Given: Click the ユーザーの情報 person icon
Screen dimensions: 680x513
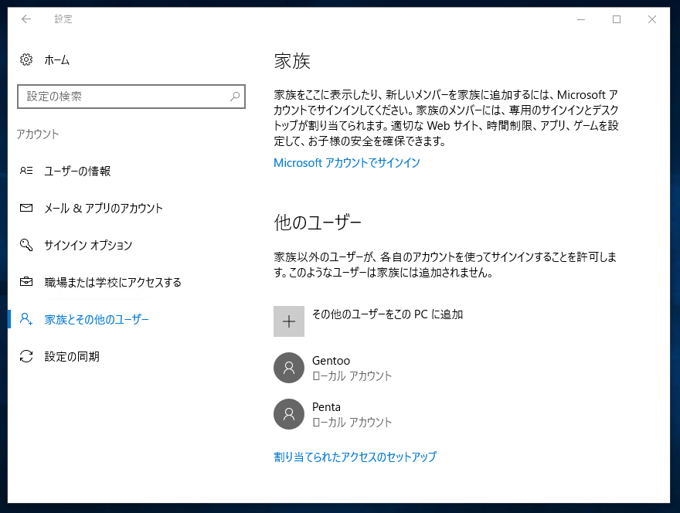Looking at the screenshot, I should tap(26, 171).
